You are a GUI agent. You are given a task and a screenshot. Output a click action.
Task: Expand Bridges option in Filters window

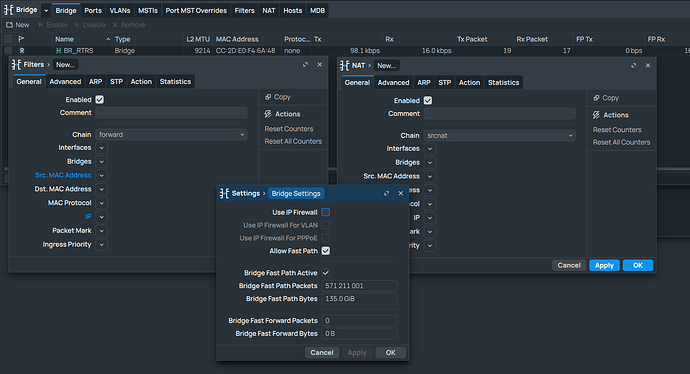coord(102,161)
